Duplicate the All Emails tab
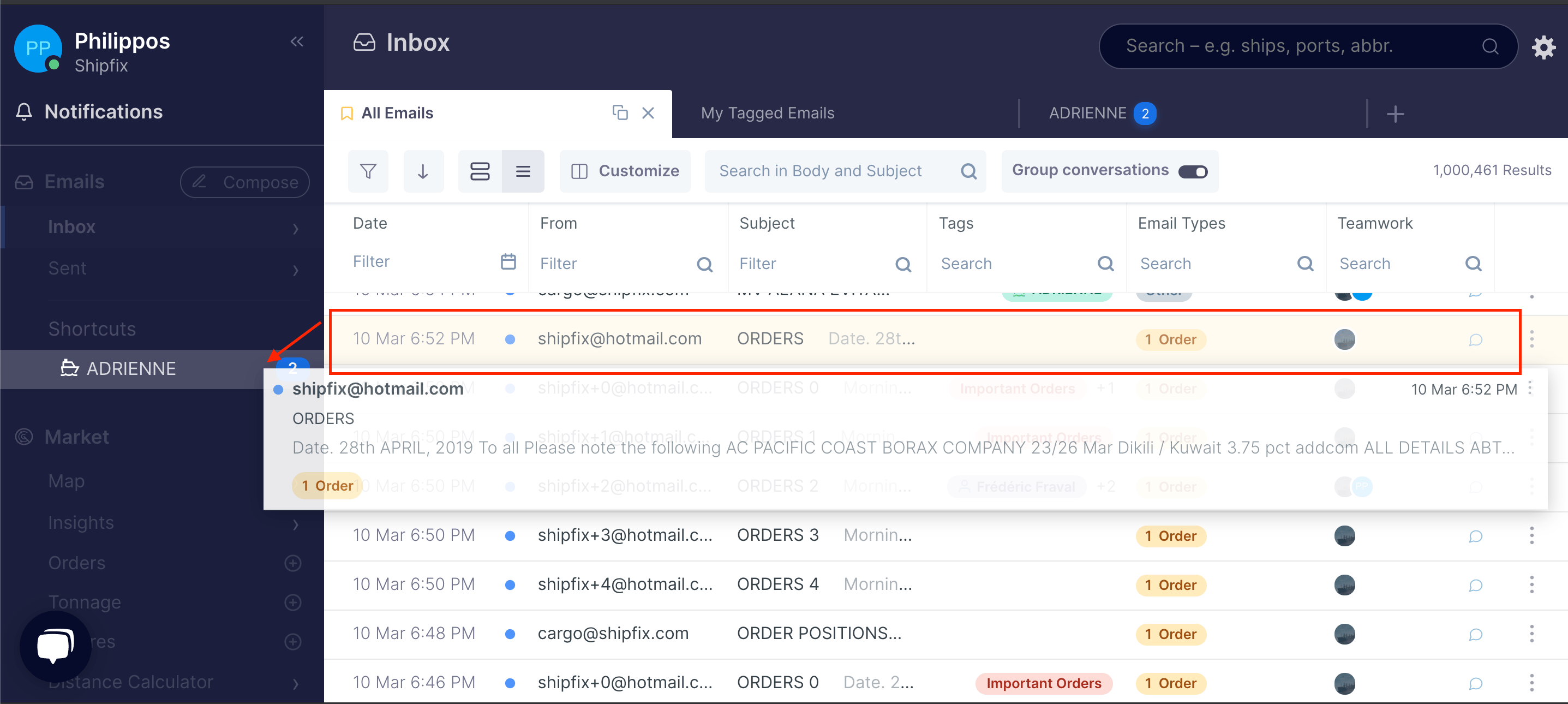Screen dimensions: 1568x704 click(620, 112)
